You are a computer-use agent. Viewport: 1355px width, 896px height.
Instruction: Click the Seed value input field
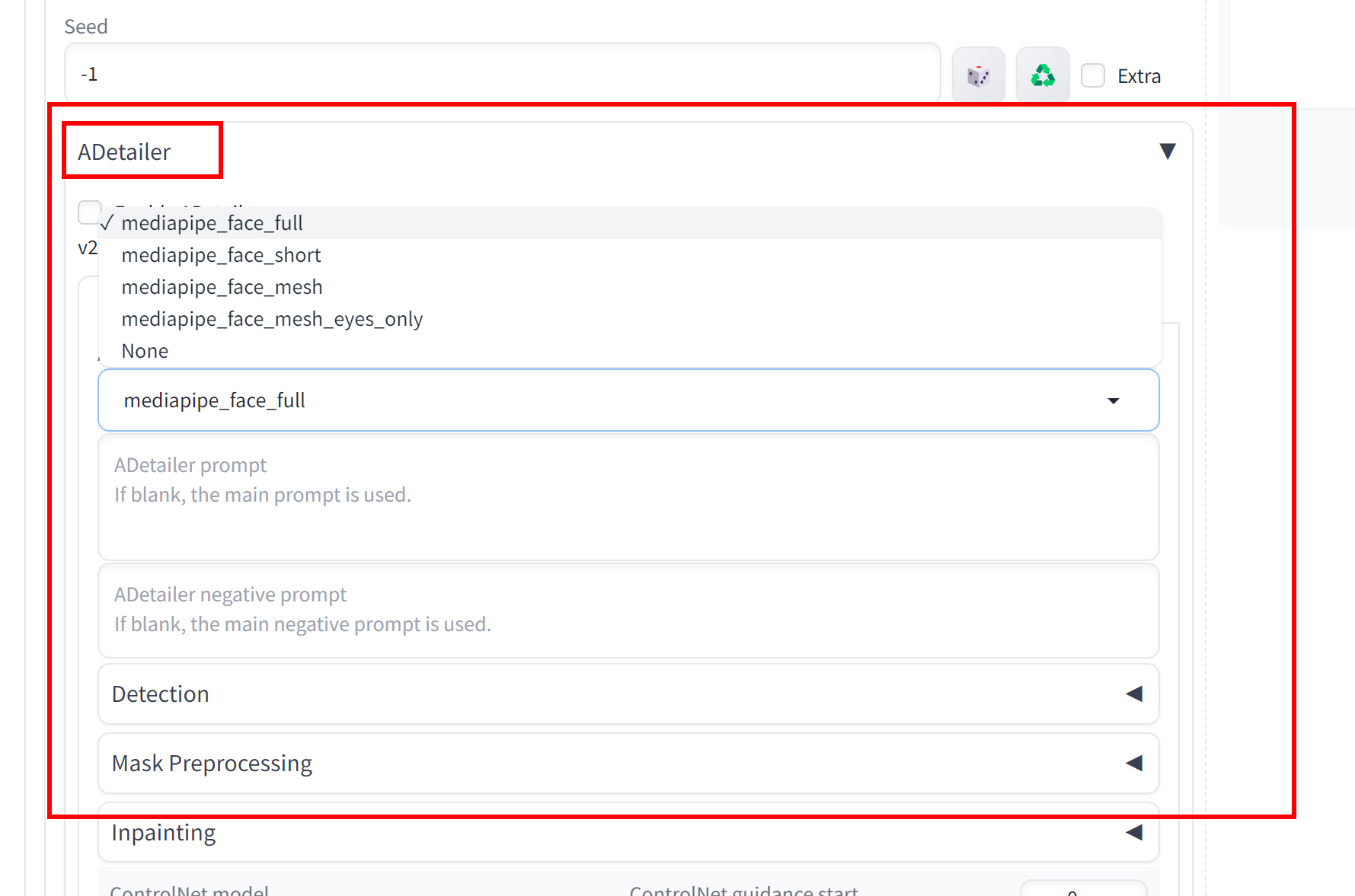click(503, 74)
